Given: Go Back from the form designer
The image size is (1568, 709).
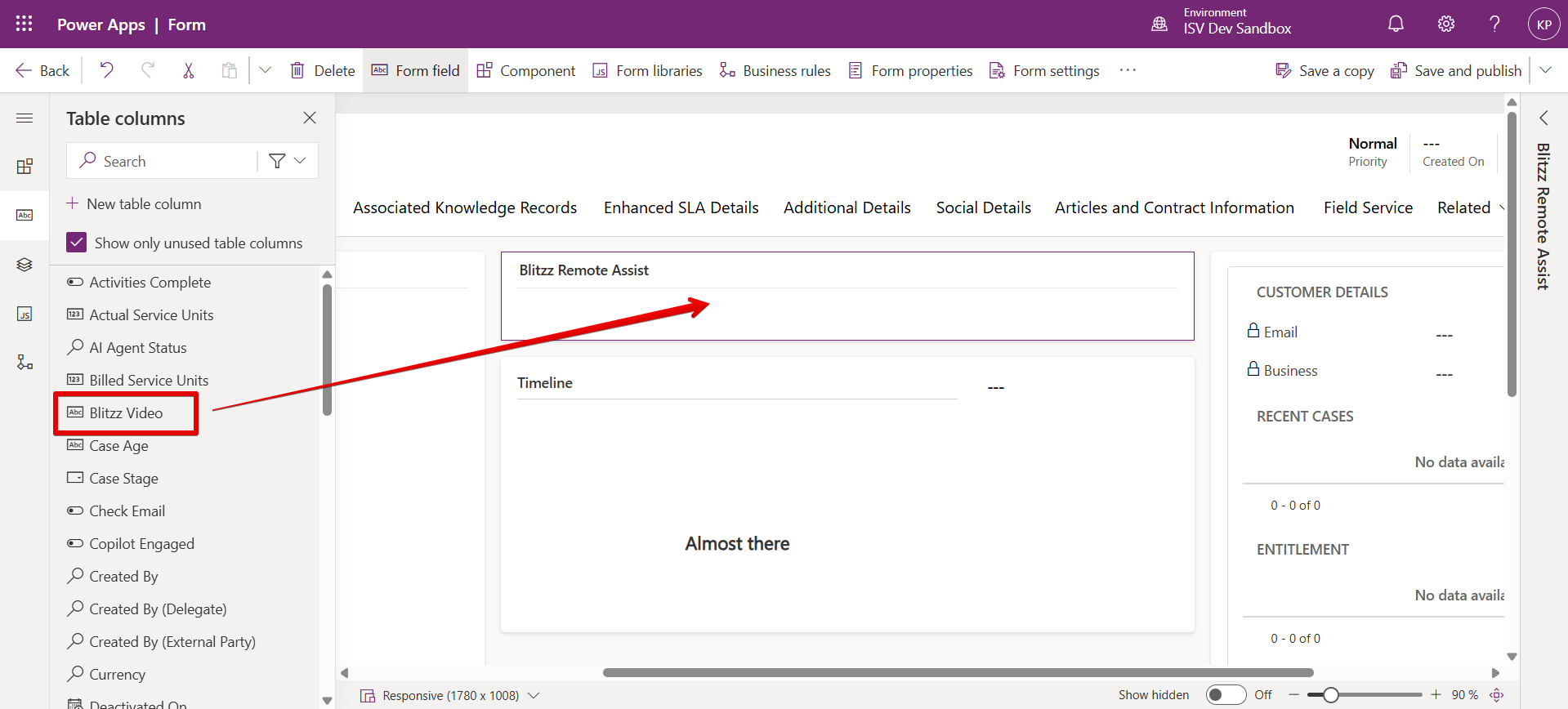Looking at the screenshot, I should point(42,70).
